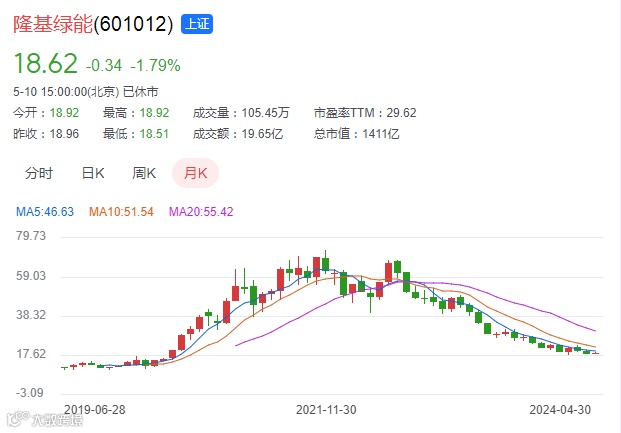Open the 隆基绿能(601012) stock title
The image size is (621, 433).
click(x=93, y=24)
